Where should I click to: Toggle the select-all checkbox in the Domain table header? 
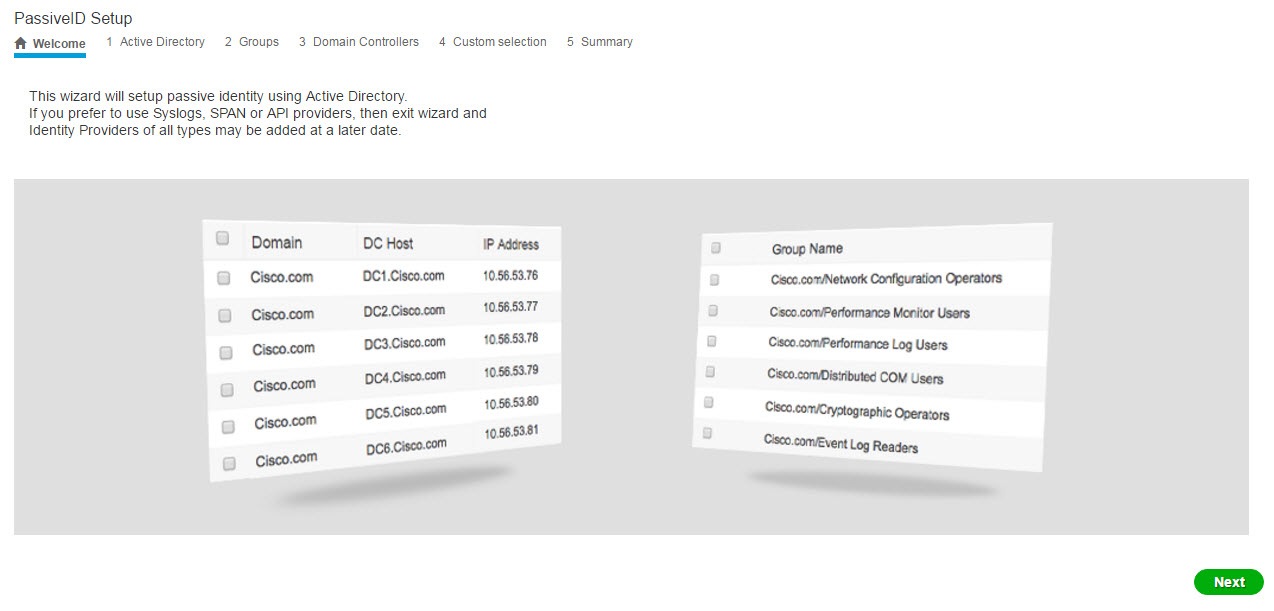click(222, 238)
